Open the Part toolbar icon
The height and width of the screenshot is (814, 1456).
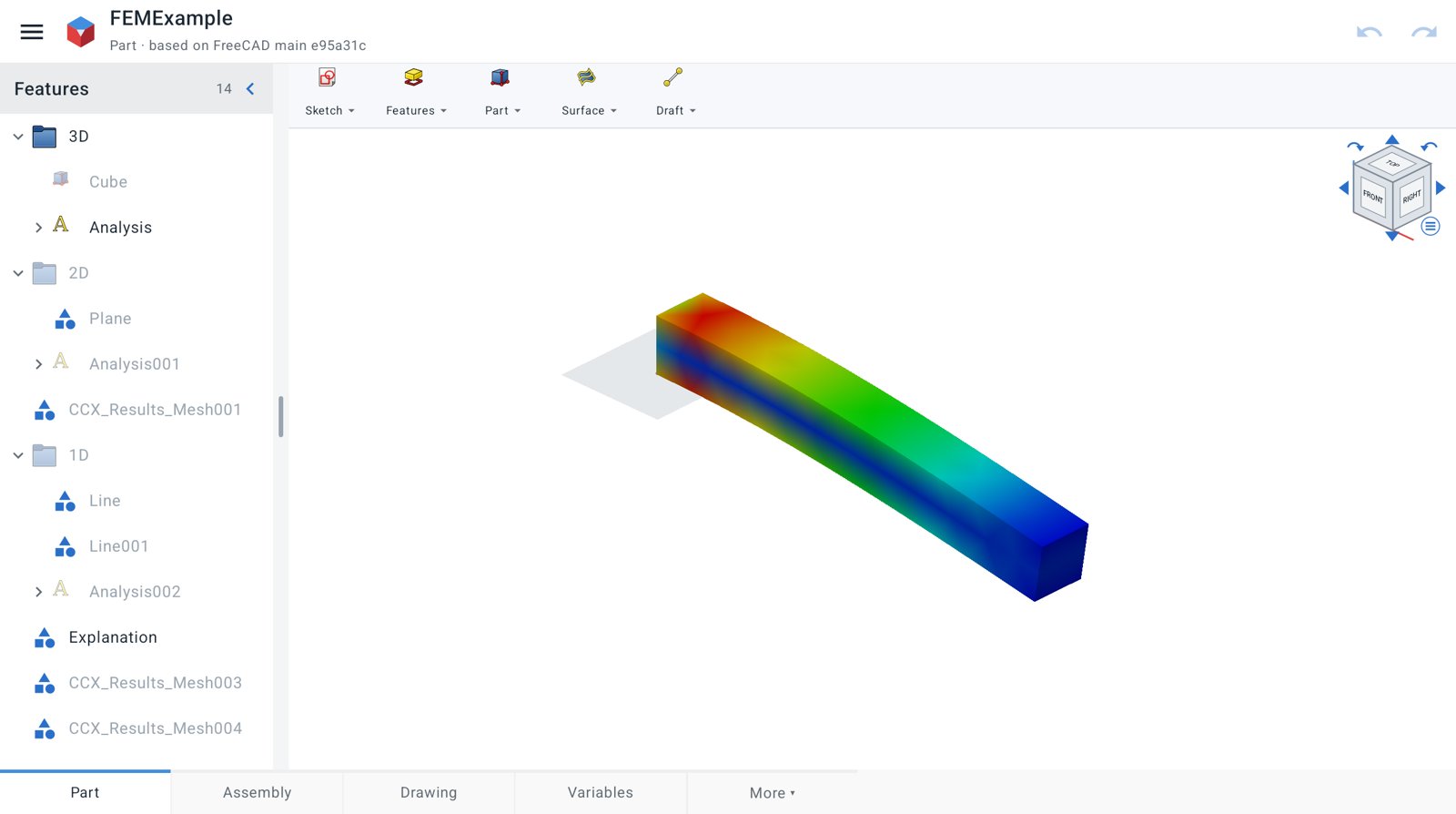(x=500, y=77)
